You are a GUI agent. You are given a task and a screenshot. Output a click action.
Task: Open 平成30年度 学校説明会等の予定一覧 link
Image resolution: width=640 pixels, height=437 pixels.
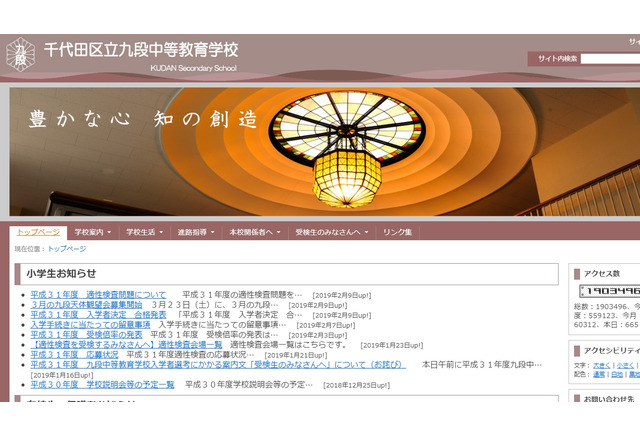pyautogui.click(x=102, y=384)
